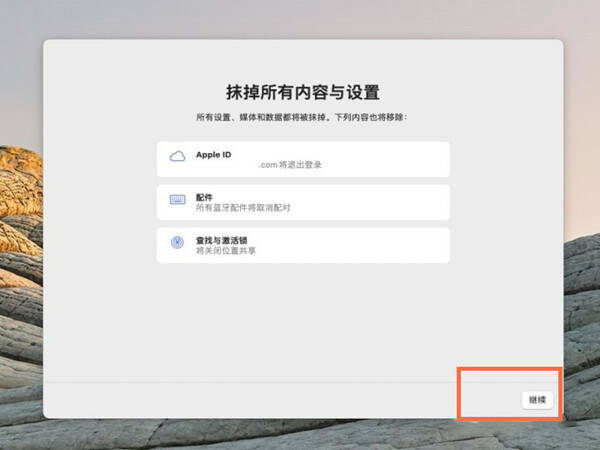
Task: Click '将关闭位置共享' description text
Action: 226,251
